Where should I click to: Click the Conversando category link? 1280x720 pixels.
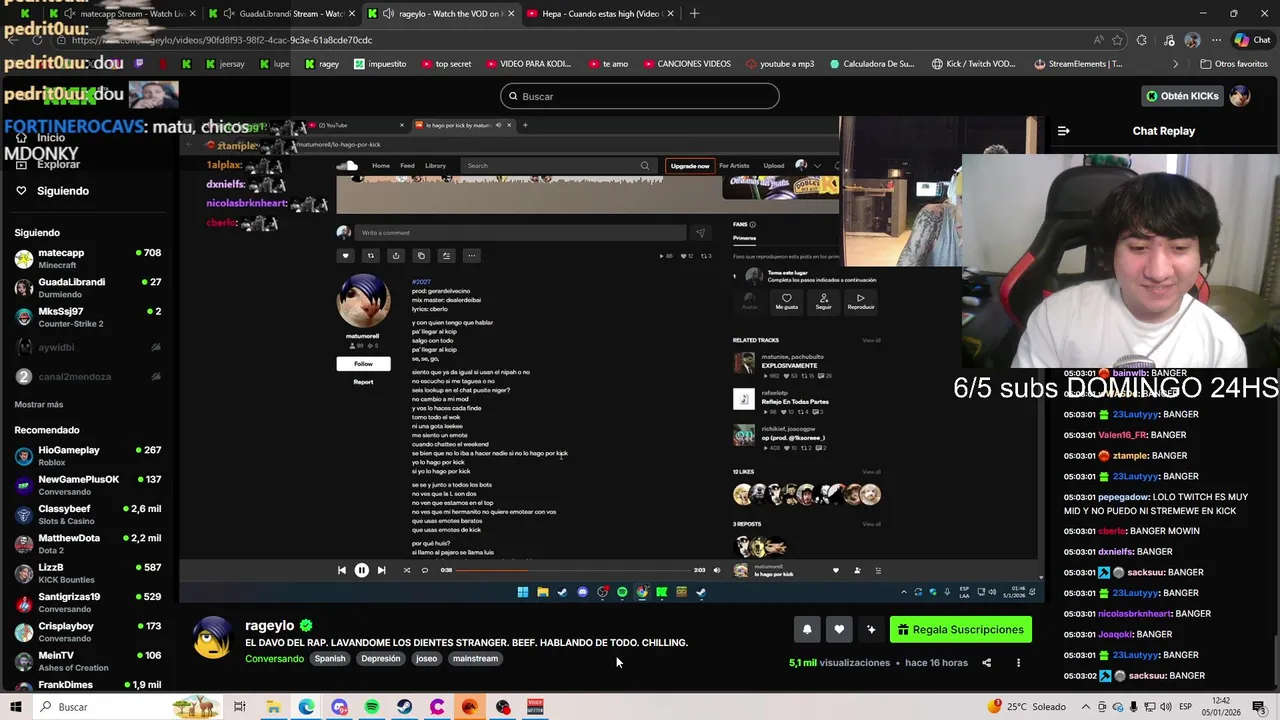click(274, 659)
